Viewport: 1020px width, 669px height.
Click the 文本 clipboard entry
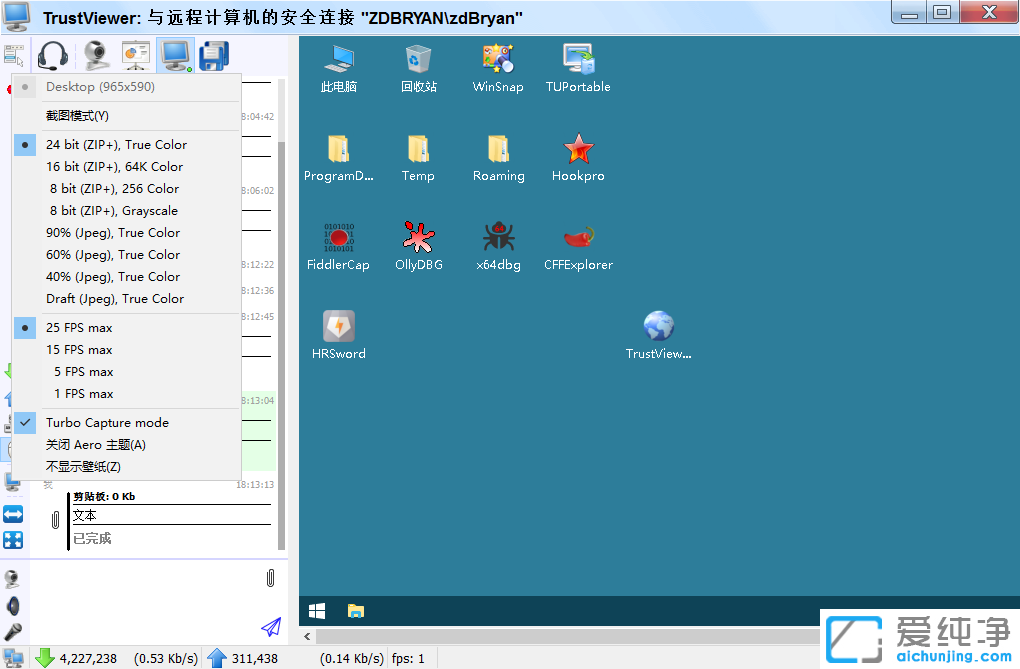(86, 518)
